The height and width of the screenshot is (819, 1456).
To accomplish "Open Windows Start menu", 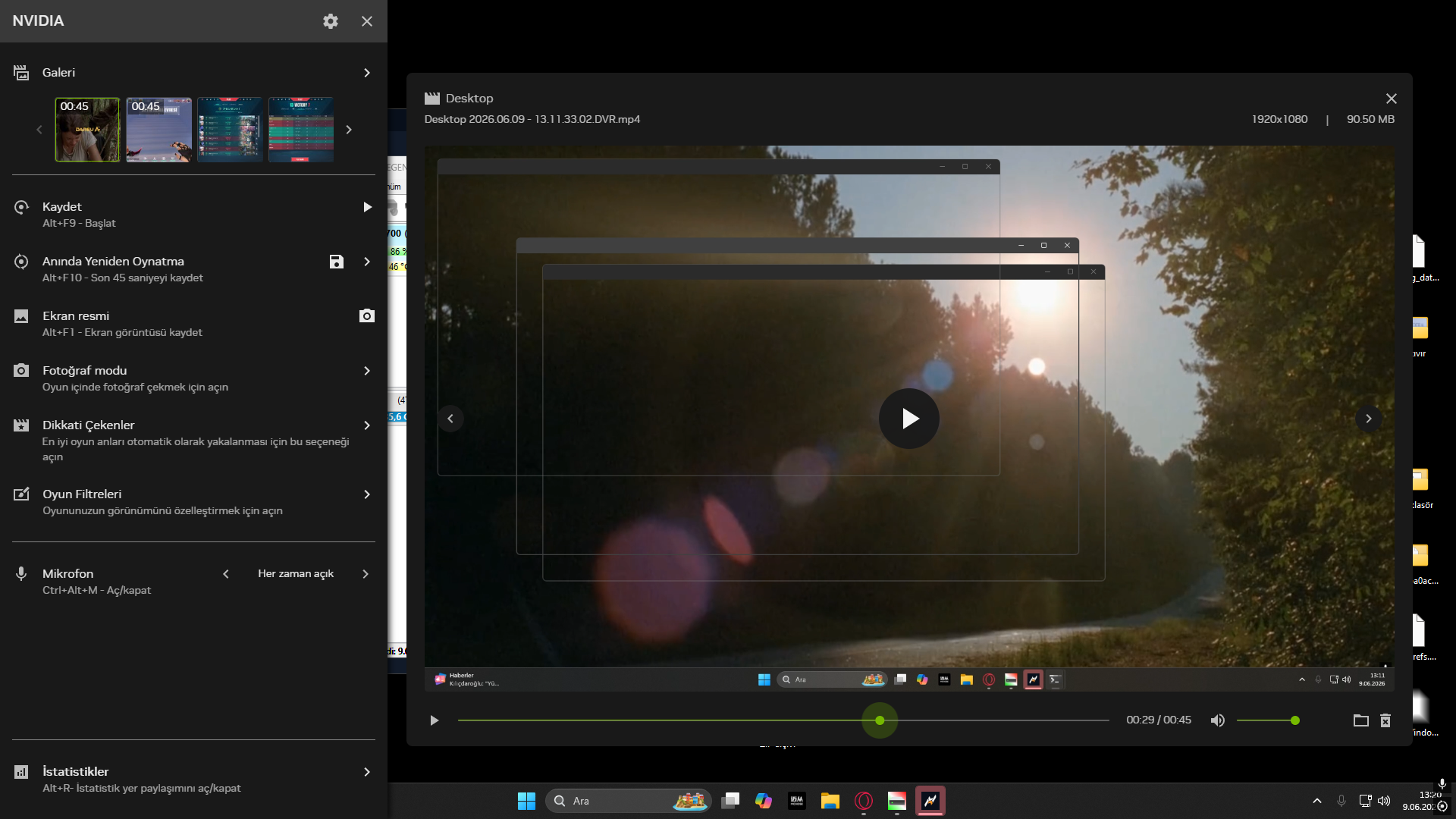I will 526,801.
